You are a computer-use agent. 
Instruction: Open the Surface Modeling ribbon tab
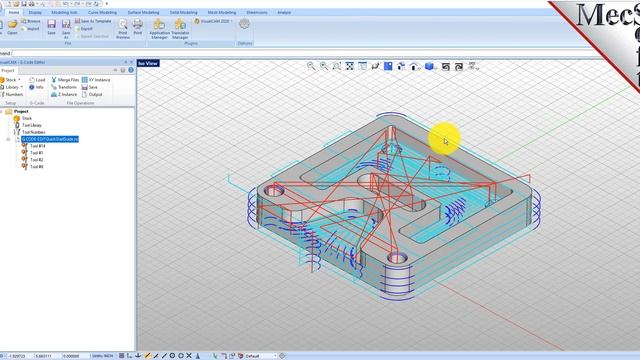[x=143, y=13]
